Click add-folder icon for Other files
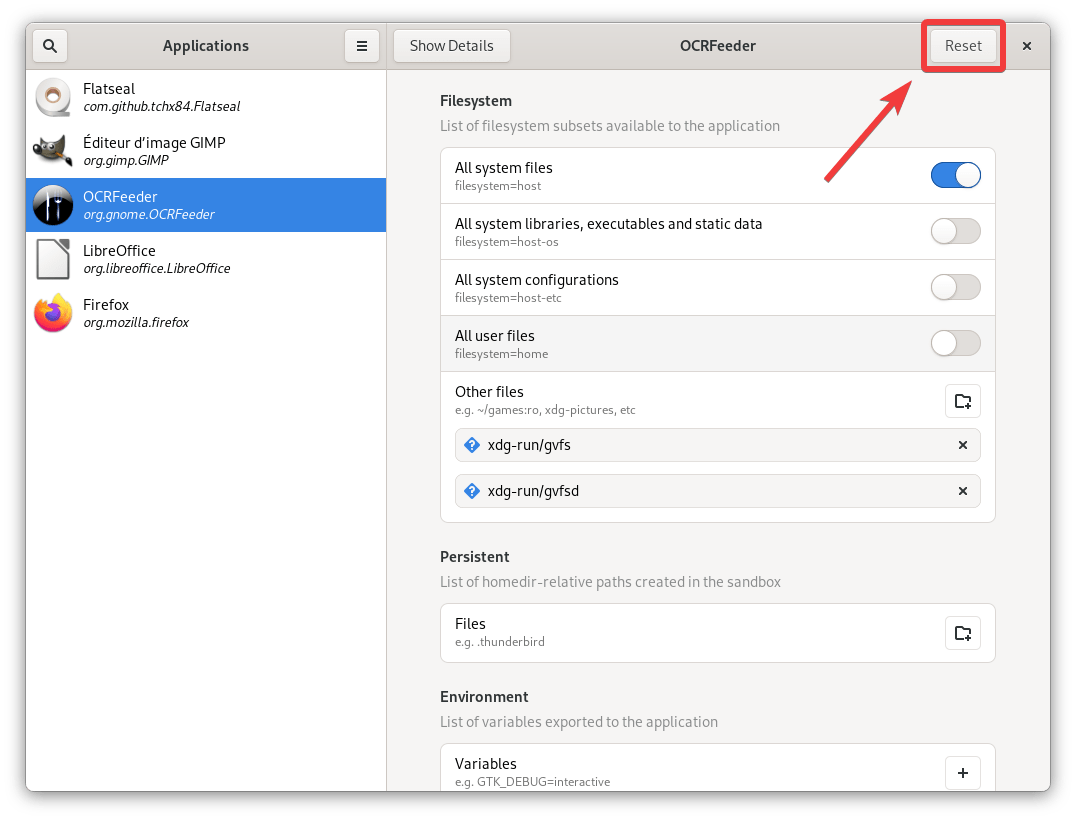Image resolution: width=1076 pixels, height=820 pixels. tap(962, 401)
